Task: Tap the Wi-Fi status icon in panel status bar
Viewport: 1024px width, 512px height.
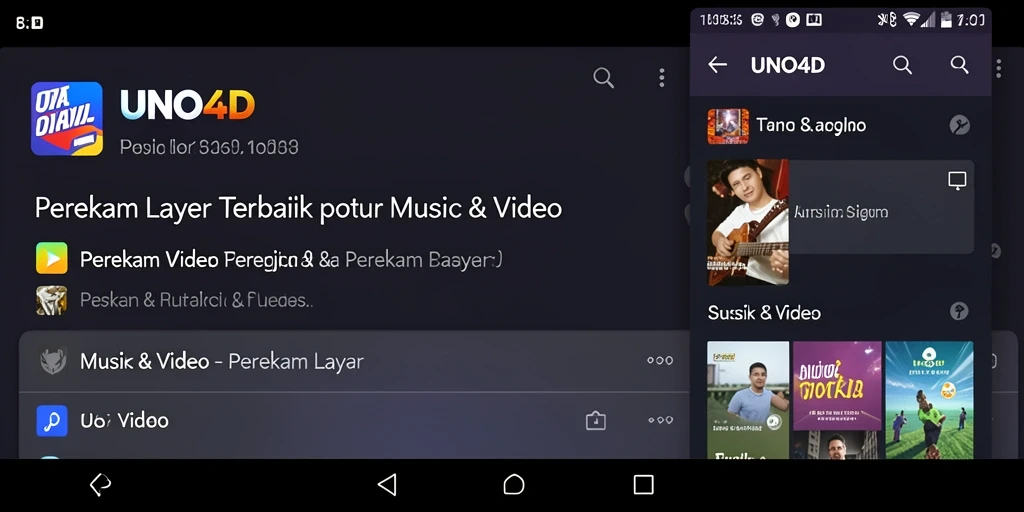Action: pyautogui.click(x=911, y=20)
